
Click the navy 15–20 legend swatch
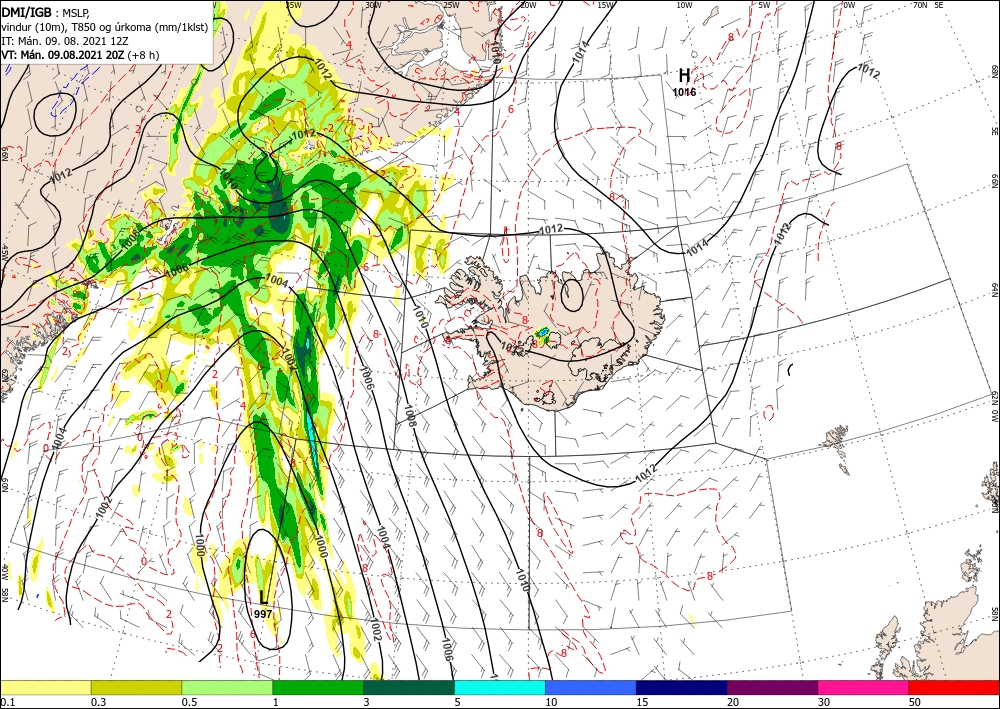pos(682,687)
